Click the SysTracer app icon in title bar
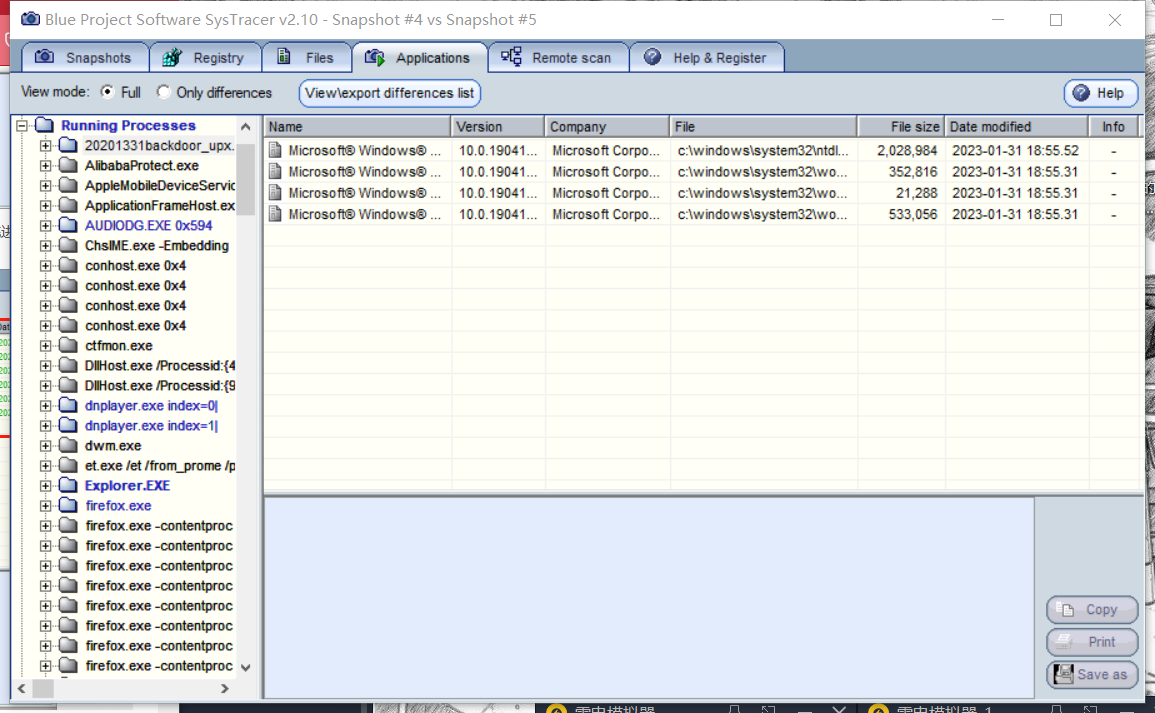This screenshot has width=1155, height=713. [30, 19]
